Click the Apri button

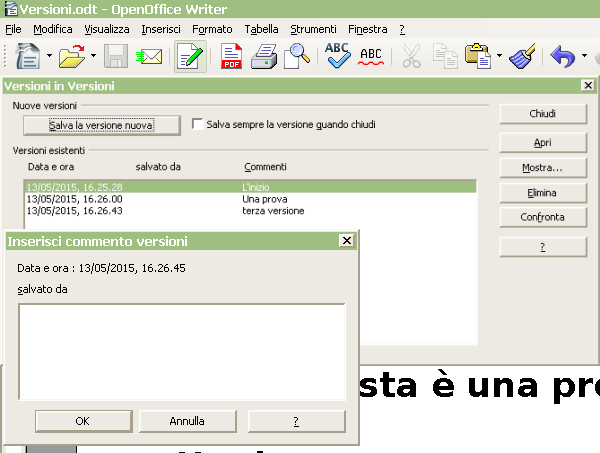point(543,143)
